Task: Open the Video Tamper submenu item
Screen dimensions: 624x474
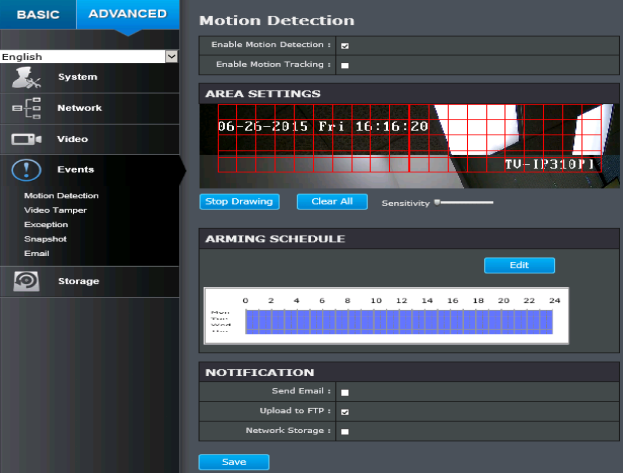Action: 55,210
